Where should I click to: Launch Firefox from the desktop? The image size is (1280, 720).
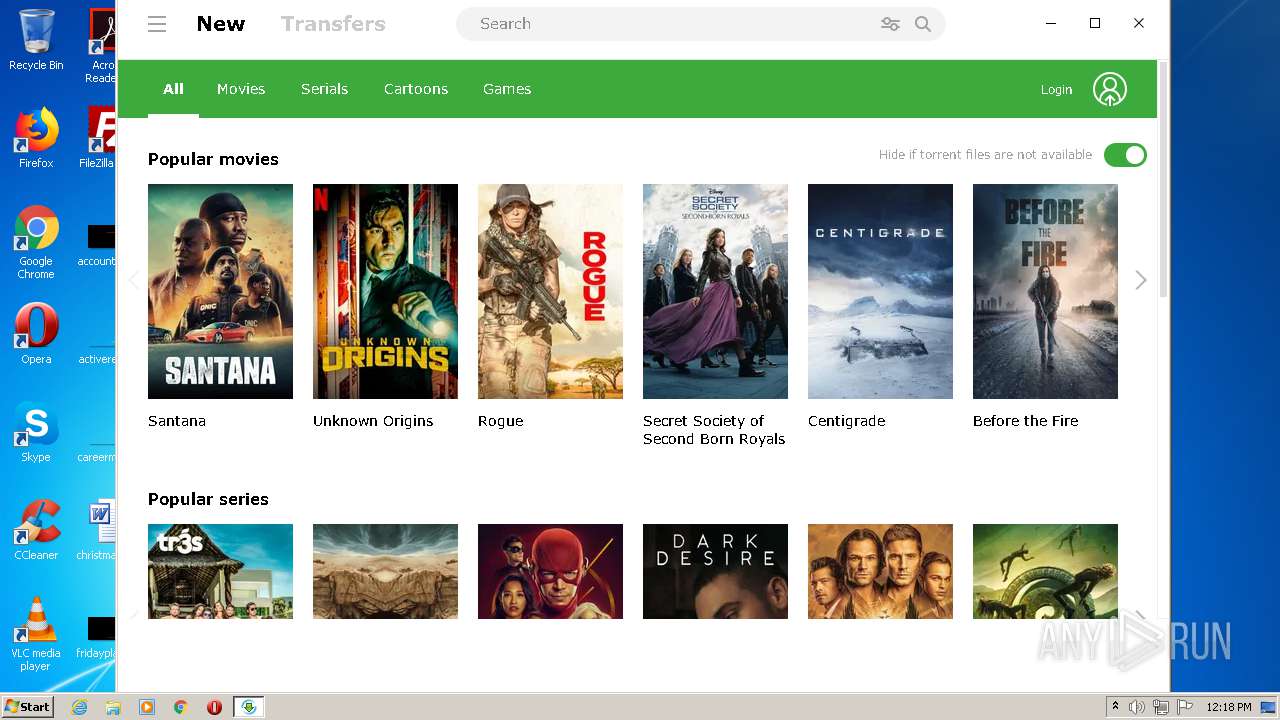[x=36, y=138]
